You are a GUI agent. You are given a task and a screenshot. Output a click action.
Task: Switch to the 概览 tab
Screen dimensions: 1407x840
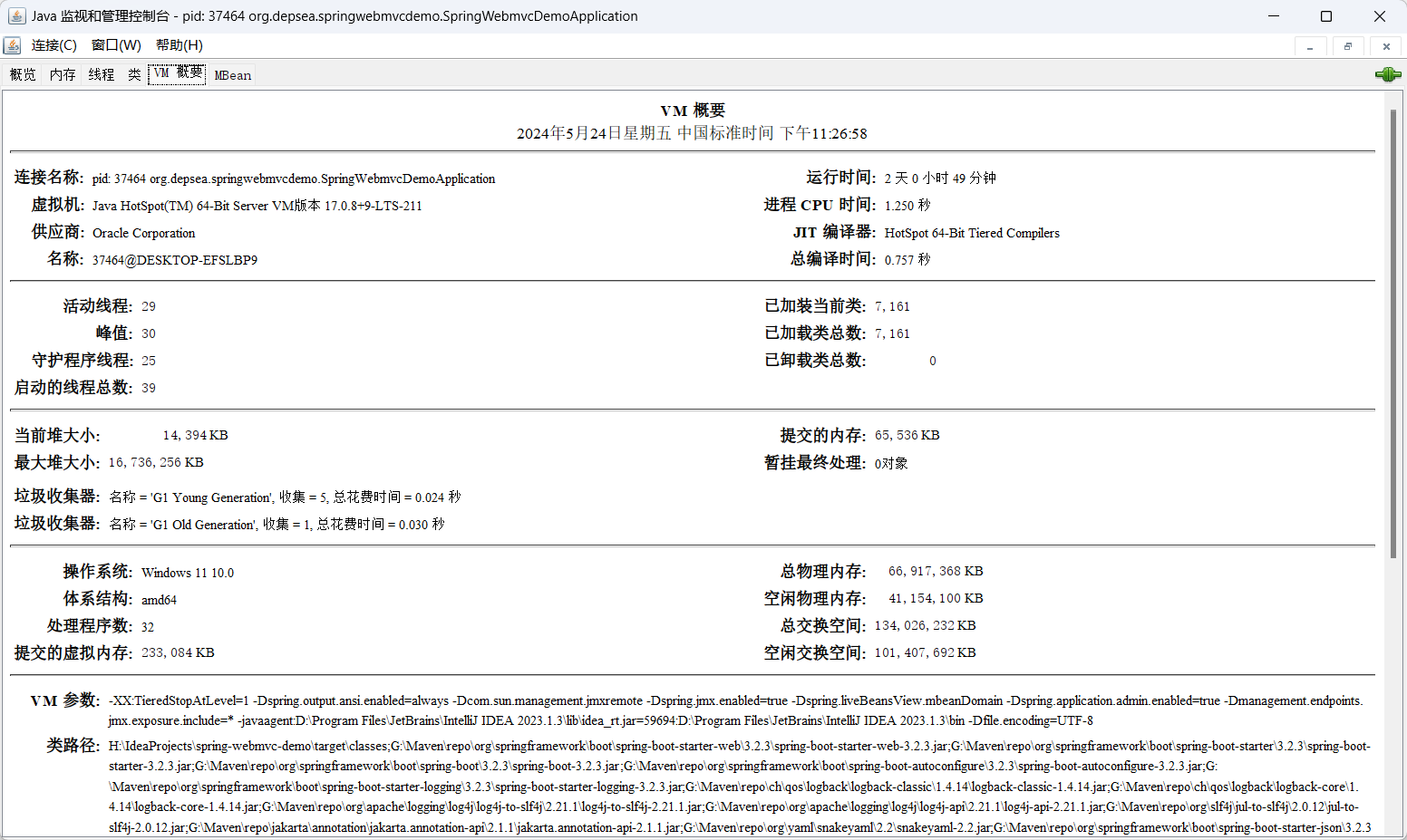click(x=23, y=74)
